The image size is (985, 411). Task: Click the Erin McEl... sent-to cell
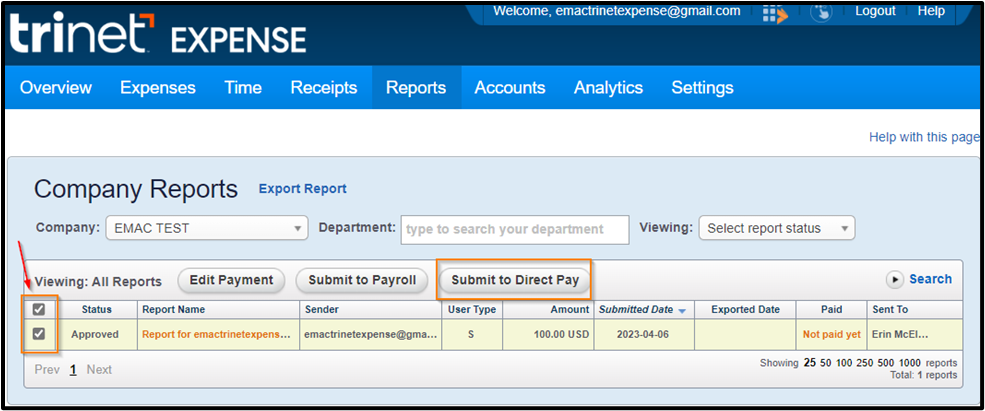click(x=915, y=334)
